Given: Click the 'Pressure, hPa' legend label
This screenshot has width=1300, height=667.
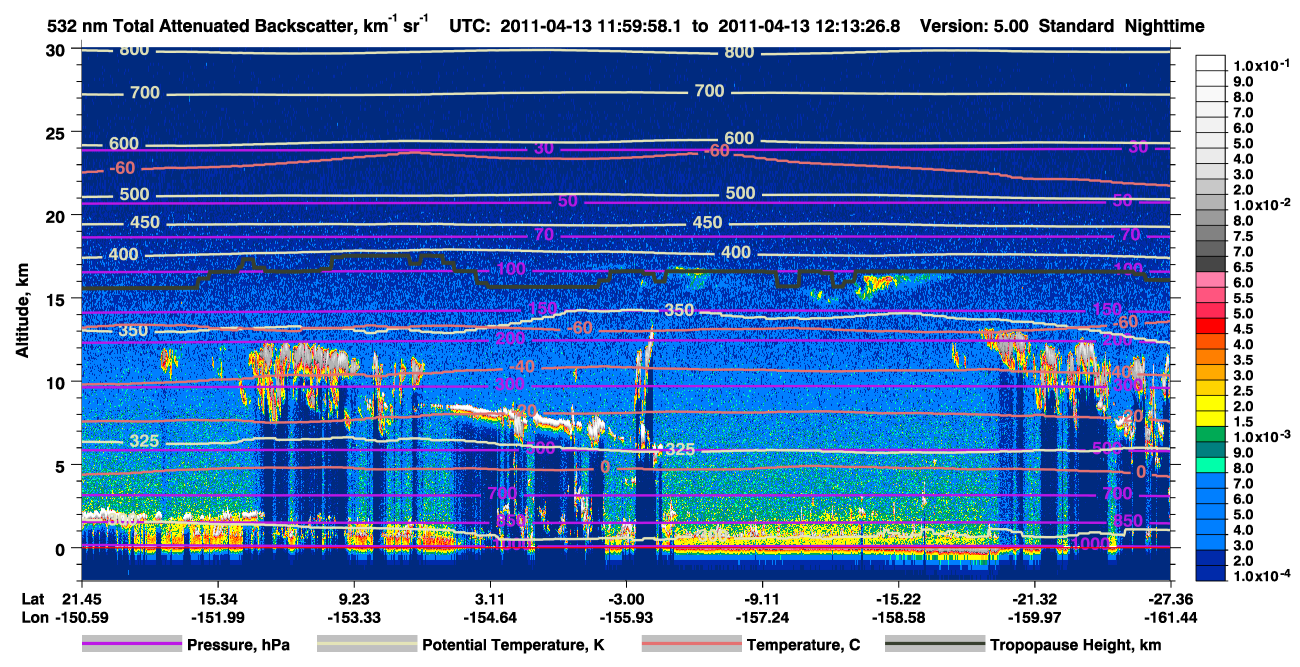Looking at the screenshot, I should pyautogui.click(x=238, y=645).
